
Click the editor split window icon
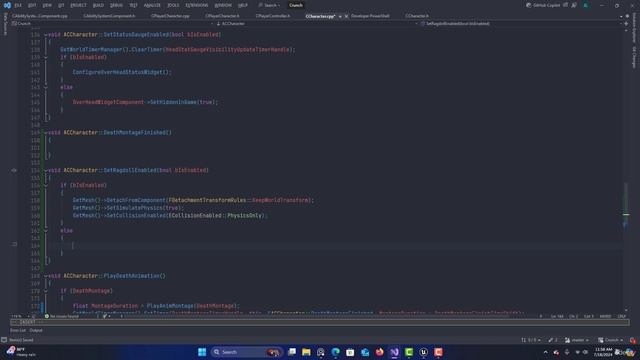click(626, 24)
